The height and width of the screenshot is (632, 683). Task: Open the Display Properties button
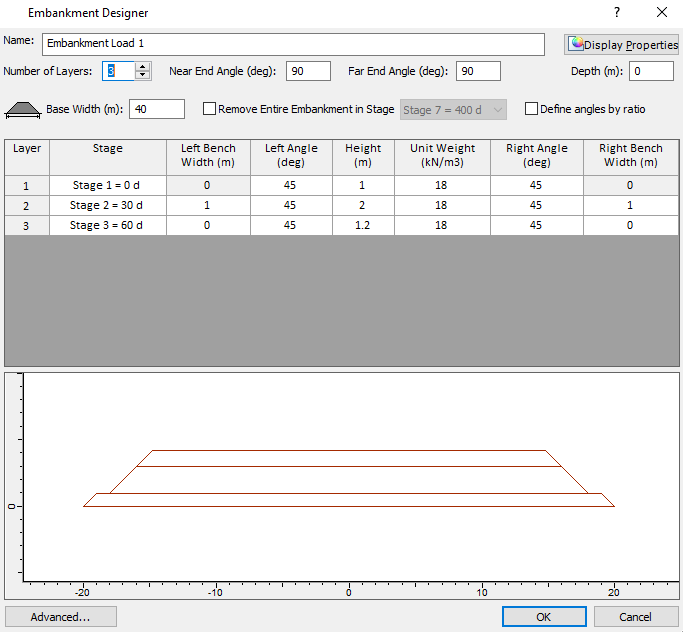coord(622,44)
